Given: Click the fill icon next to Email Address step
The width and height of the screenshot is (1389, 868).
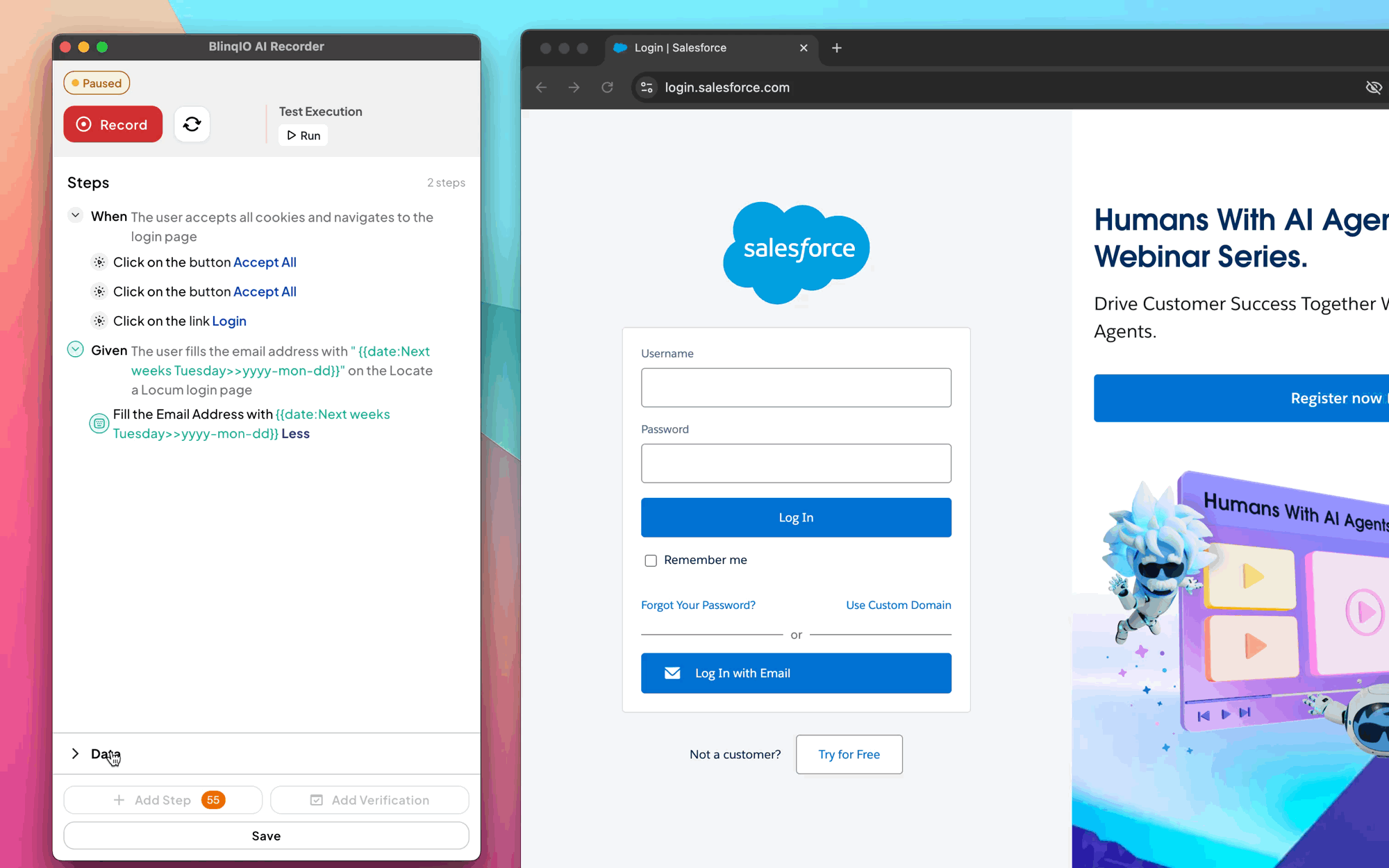Looking at the screenshot, I should 99,423.
